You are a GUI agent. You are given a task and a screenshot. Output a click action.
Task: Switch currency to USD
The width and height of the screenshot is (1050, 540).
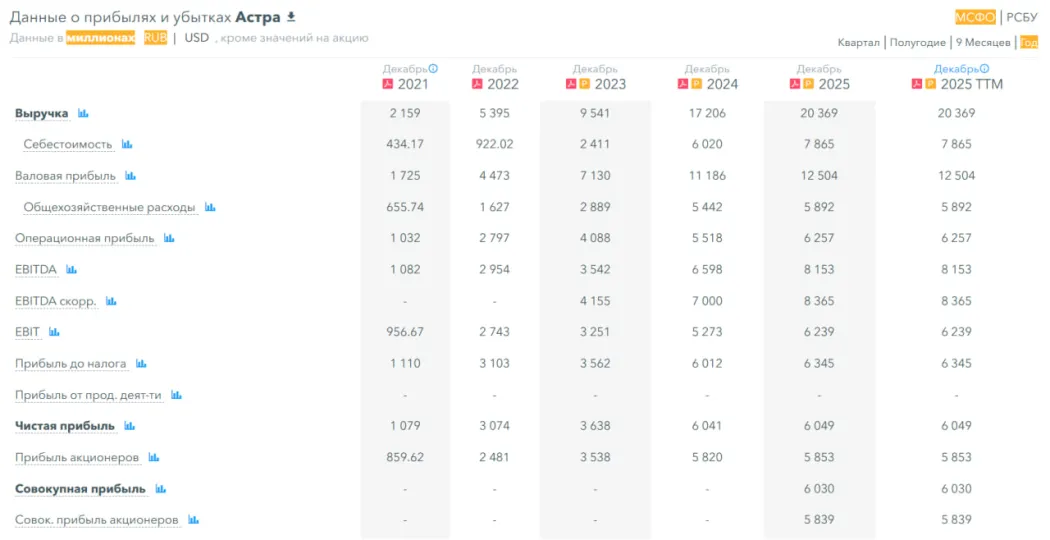197,38
